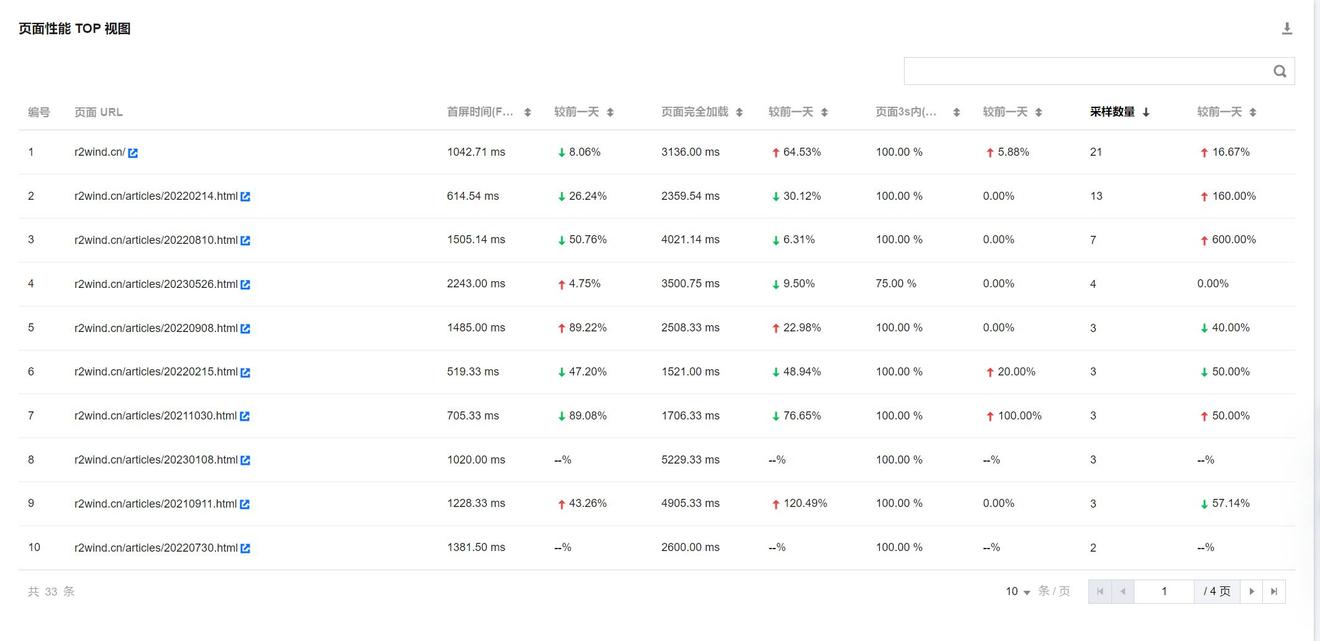
Task: Click the search magnifier icon
Action: pos(1278,69)
